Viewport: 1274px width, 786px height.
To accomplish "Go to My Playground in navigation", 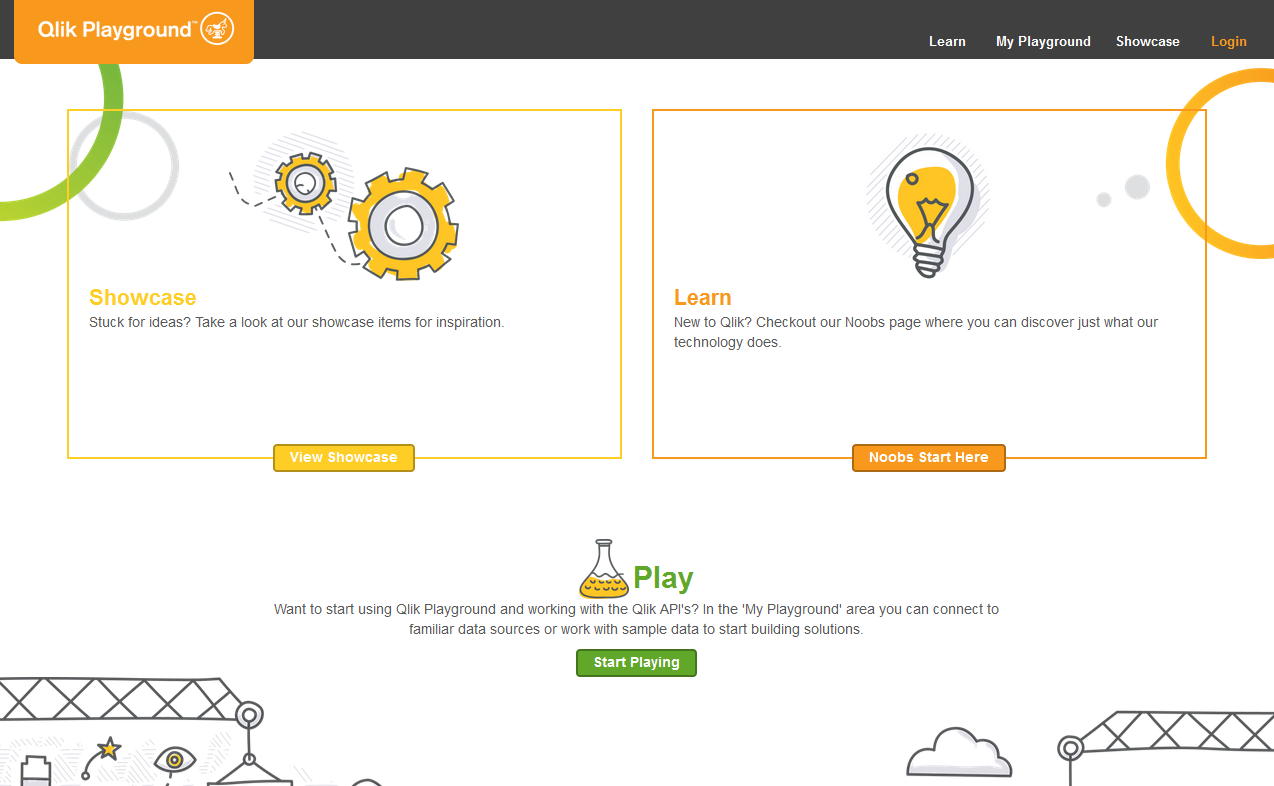I will [x=1043, y=41].
